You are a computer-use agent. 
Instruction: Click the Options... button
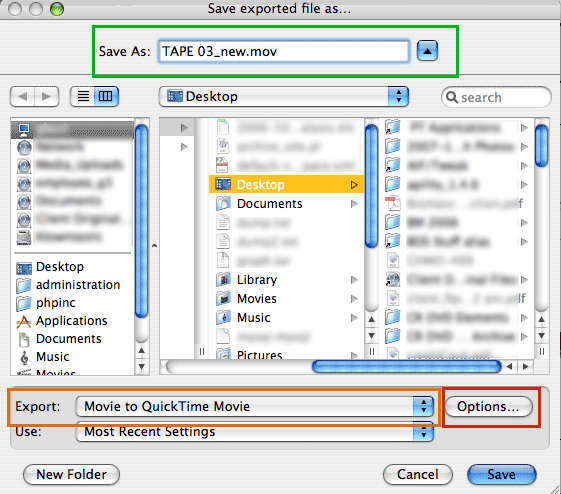[488, 407]
